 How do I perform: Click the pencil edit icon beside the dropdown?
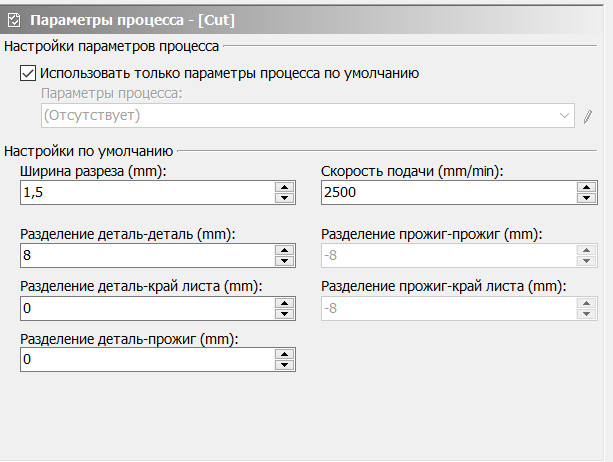(588, 116)
